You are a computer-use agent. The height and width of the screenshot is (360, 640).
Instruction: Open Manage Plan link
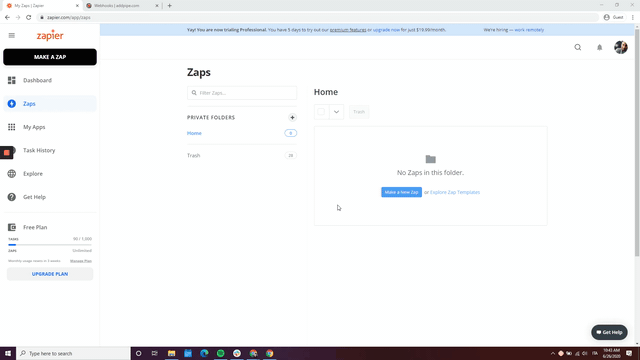[x=81, y=261]
